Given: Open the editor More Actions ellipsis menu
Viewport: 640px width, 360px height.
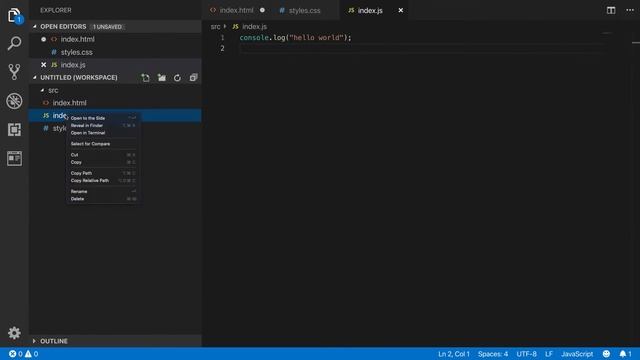Looking at the screenshot, I should (x=630, y=10).
